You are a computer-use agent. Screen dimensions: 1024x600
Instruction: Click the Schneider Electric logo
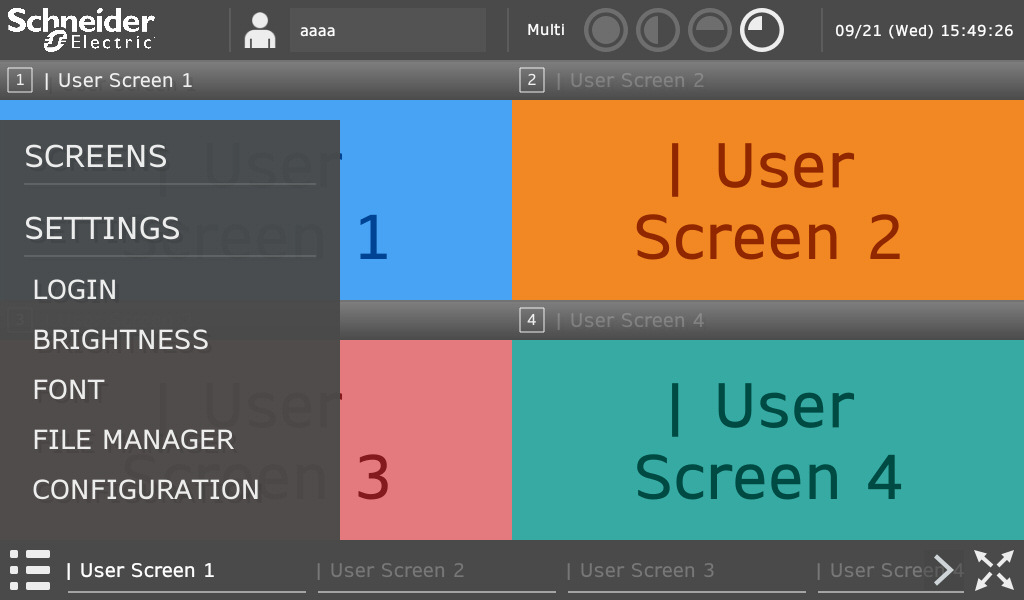point(82,30)
